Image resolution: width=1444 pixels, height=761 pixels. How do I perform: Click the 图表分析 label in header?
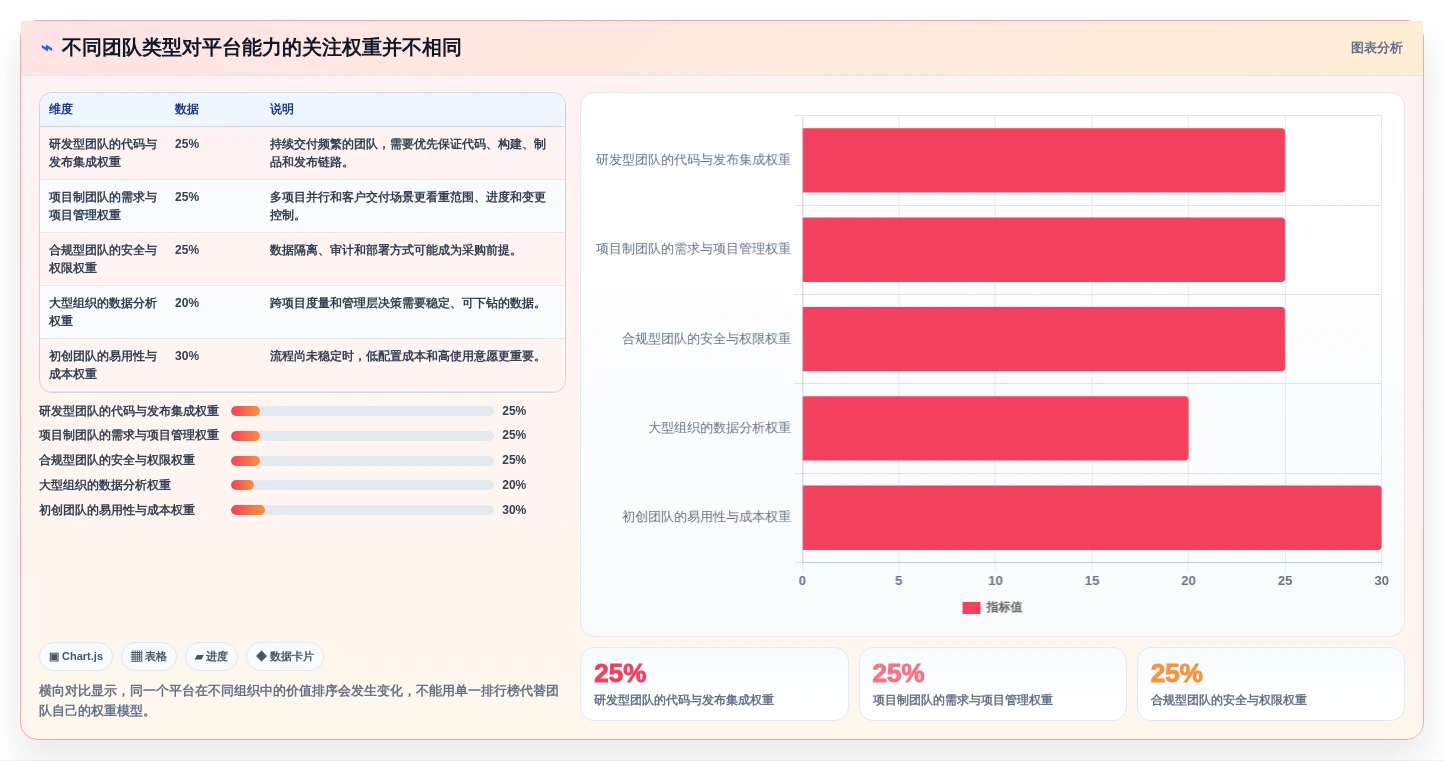tap(1376, 48)
